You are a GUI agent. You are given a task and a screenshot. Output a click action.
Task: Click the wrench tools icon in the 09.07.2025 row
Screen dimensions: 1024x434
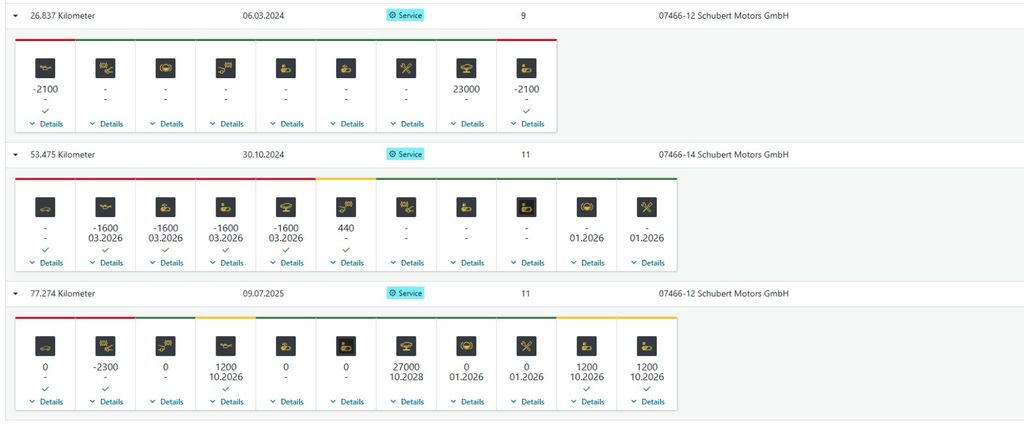click(x=526, y=346)
